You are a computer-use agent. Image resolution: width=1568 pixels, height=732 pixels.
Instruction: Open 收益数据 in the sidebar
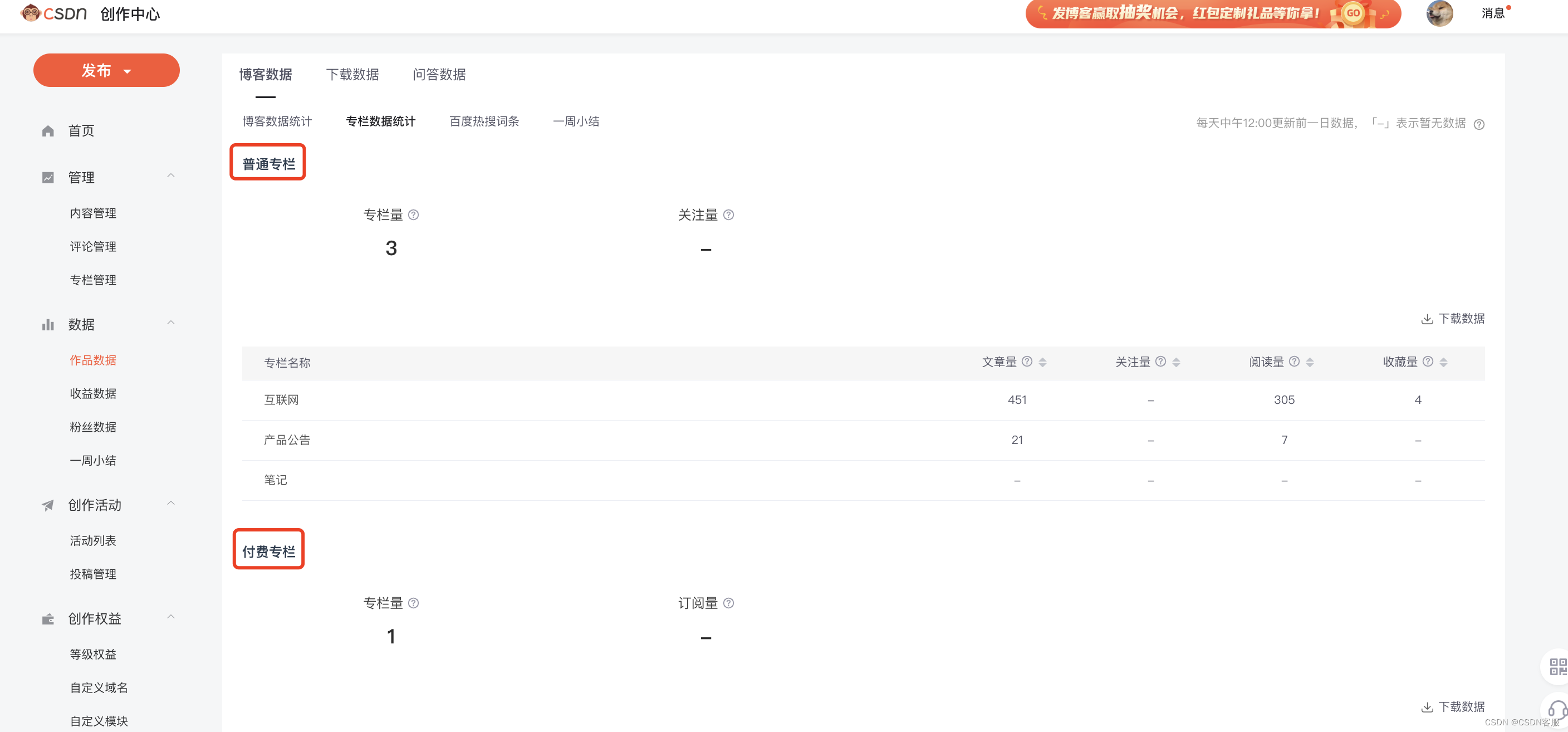tap(92, 393)
